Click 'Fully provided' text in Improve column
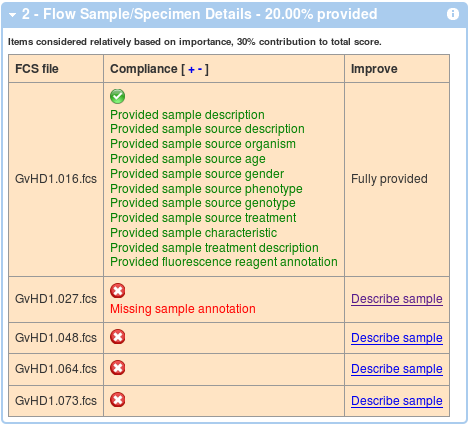 [389, 179]
